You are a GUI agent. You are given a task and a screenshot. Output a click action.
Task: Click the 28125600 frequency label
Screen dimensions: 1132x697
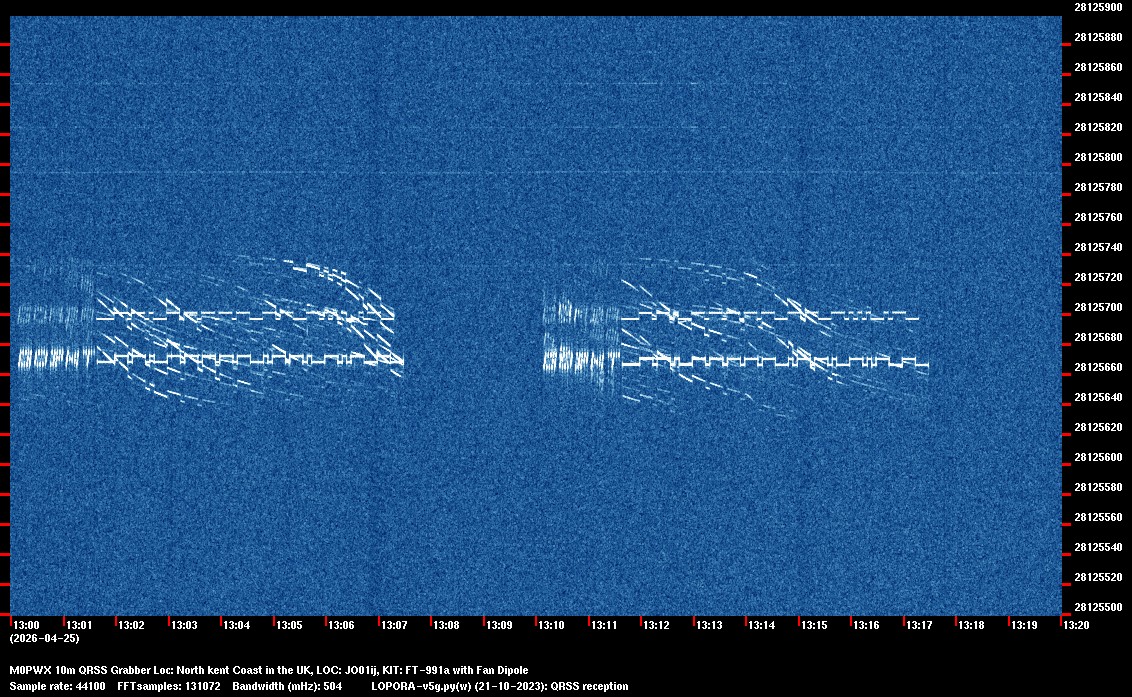1097,457
